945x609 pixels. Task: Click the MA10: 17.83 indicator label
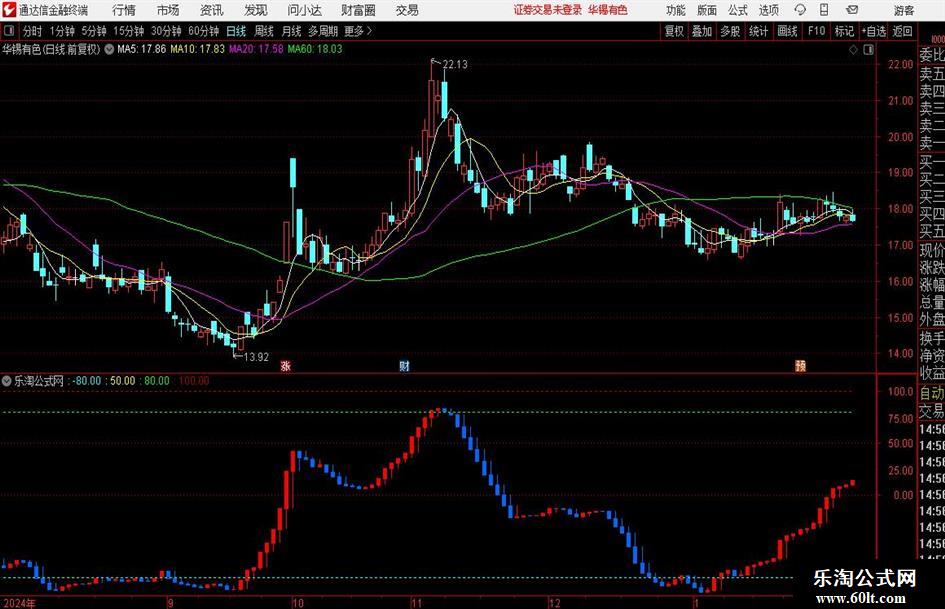[198, 49]
